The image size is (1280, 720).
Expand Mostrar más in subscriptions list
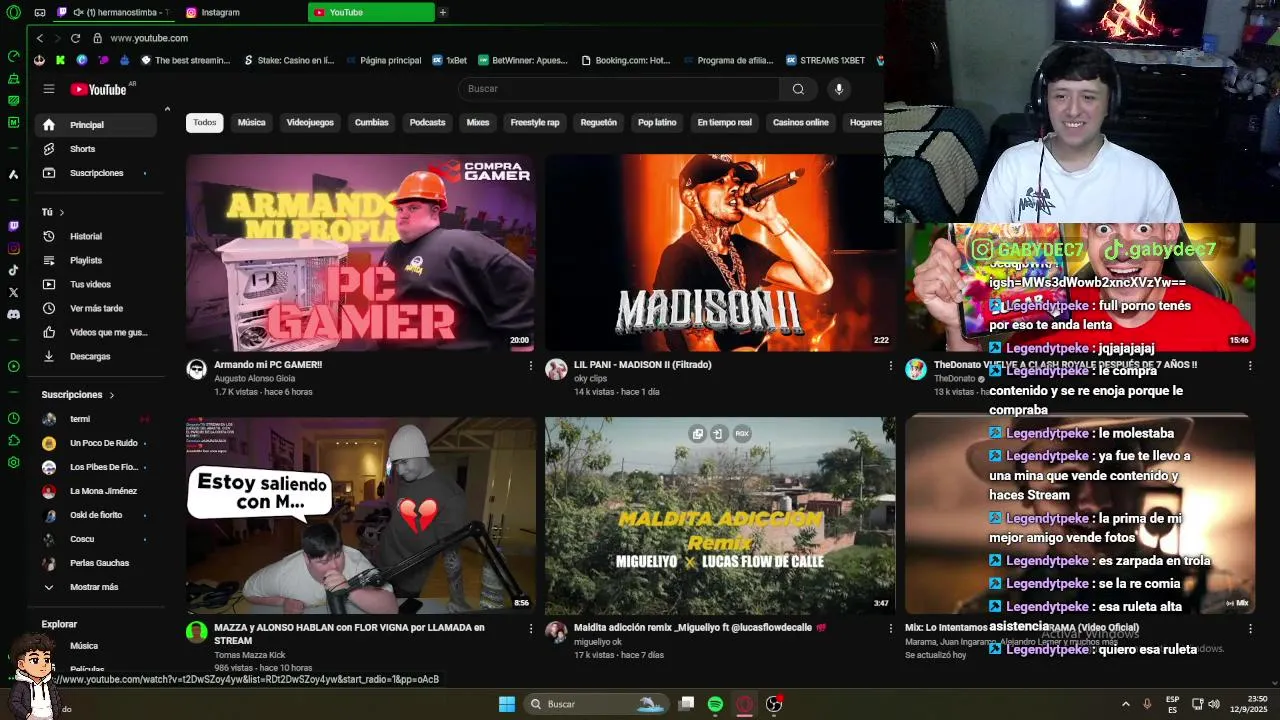94,587
